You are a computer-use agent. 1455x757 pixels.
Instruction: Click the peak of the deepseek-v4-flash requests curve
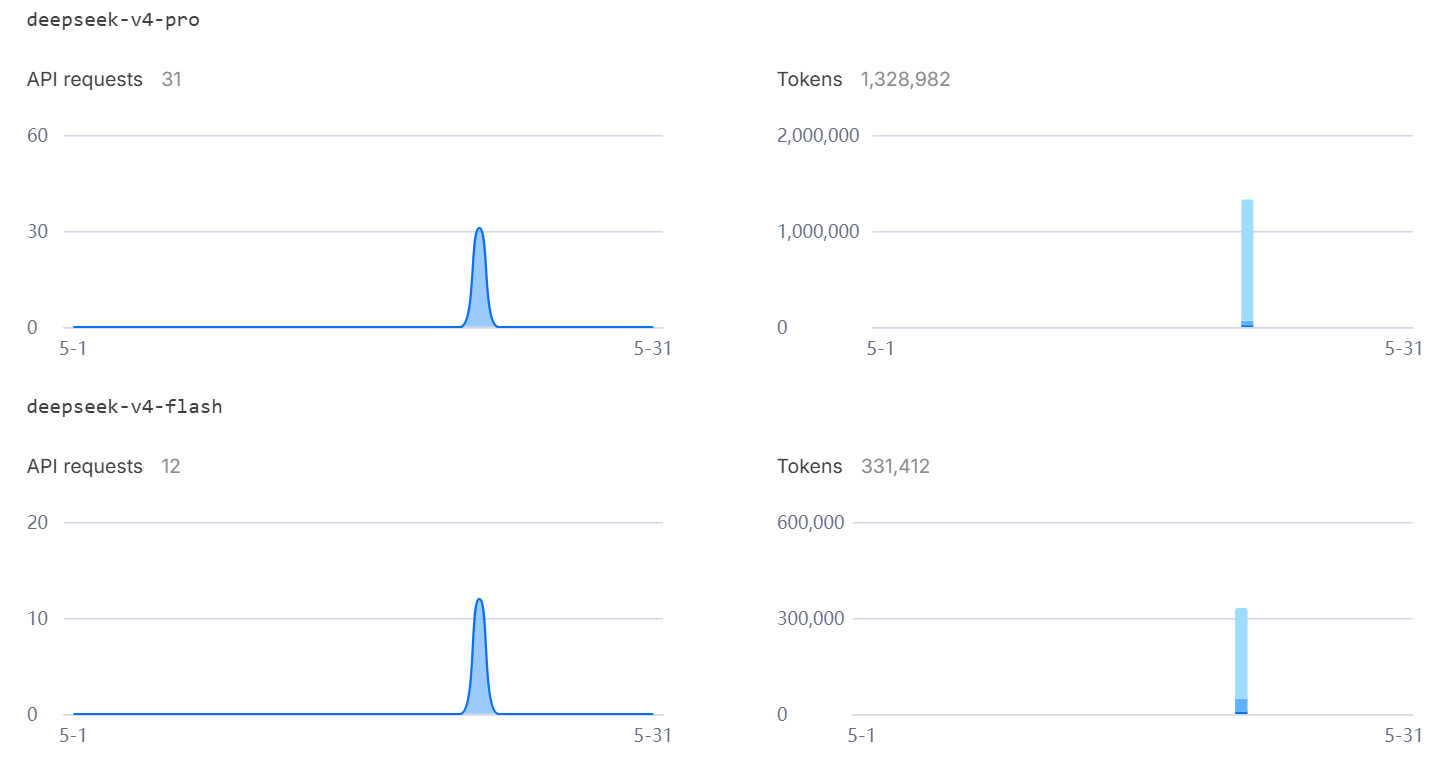(x=479, y=600)
